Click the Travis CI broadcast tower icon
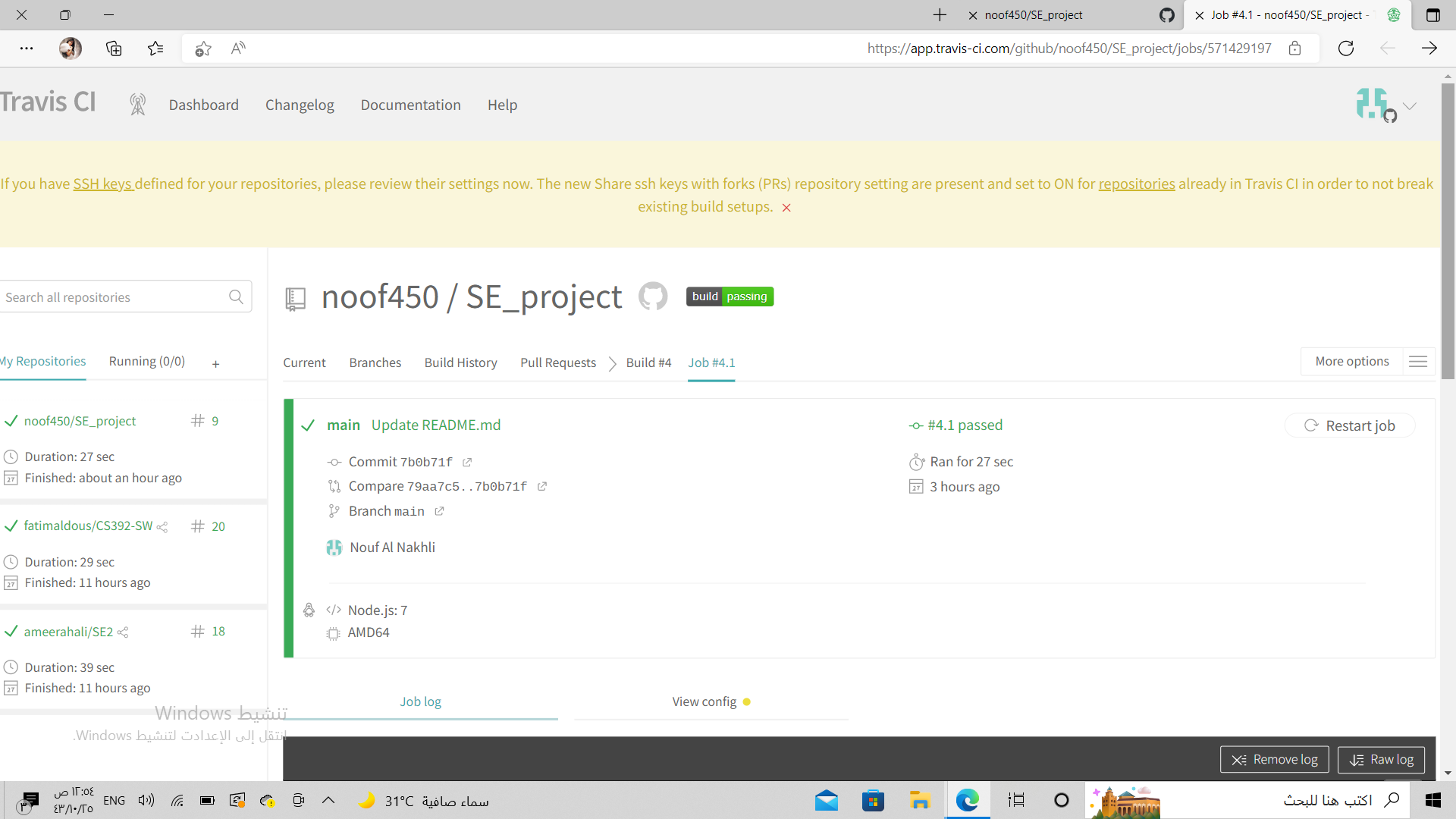Image resolution: width=1456 pixels, height=819 pixels. (x=137, y=105)
